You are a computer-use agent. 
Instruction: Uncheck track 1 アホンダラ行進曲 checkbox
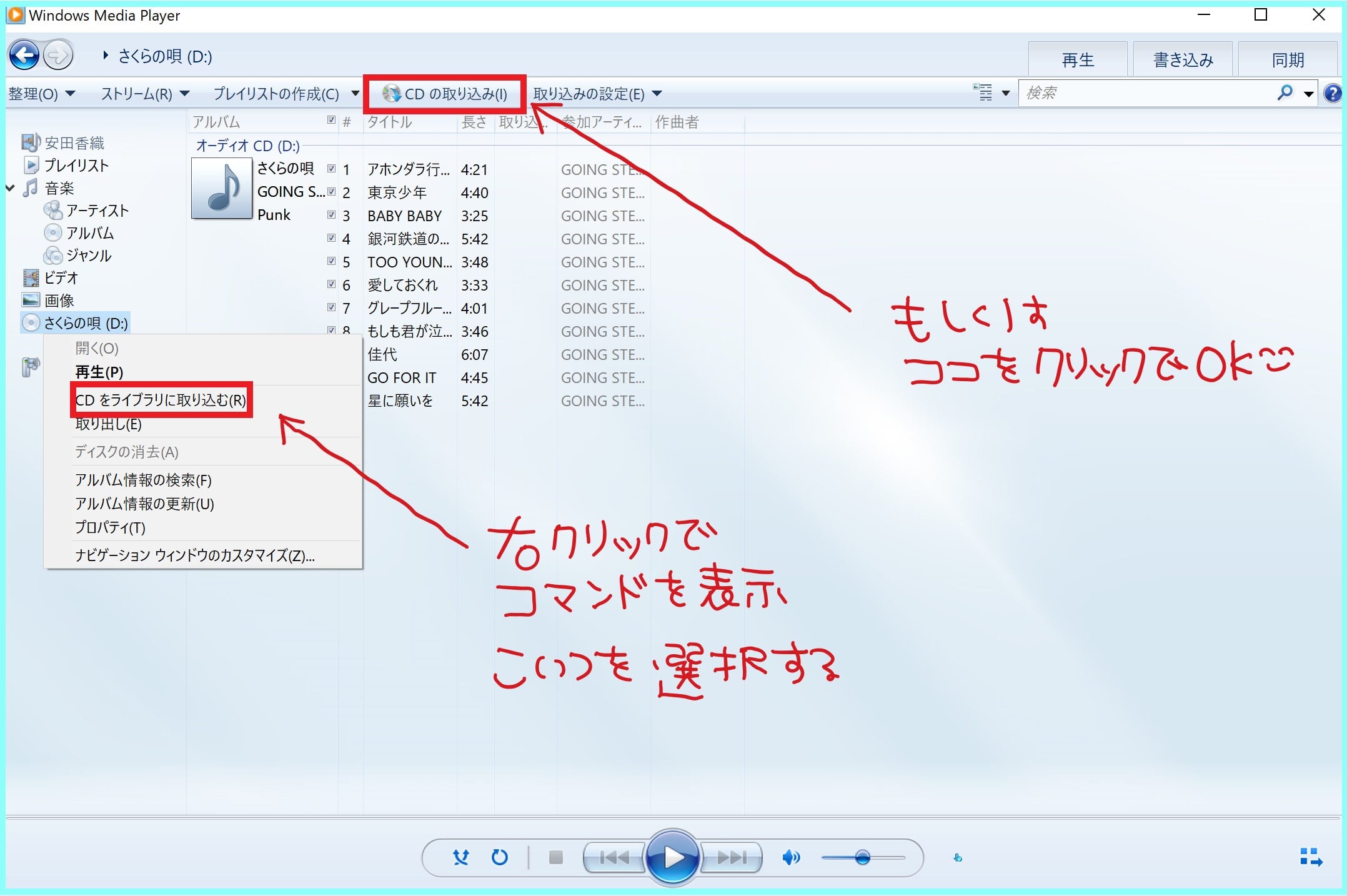pos(331,168)
